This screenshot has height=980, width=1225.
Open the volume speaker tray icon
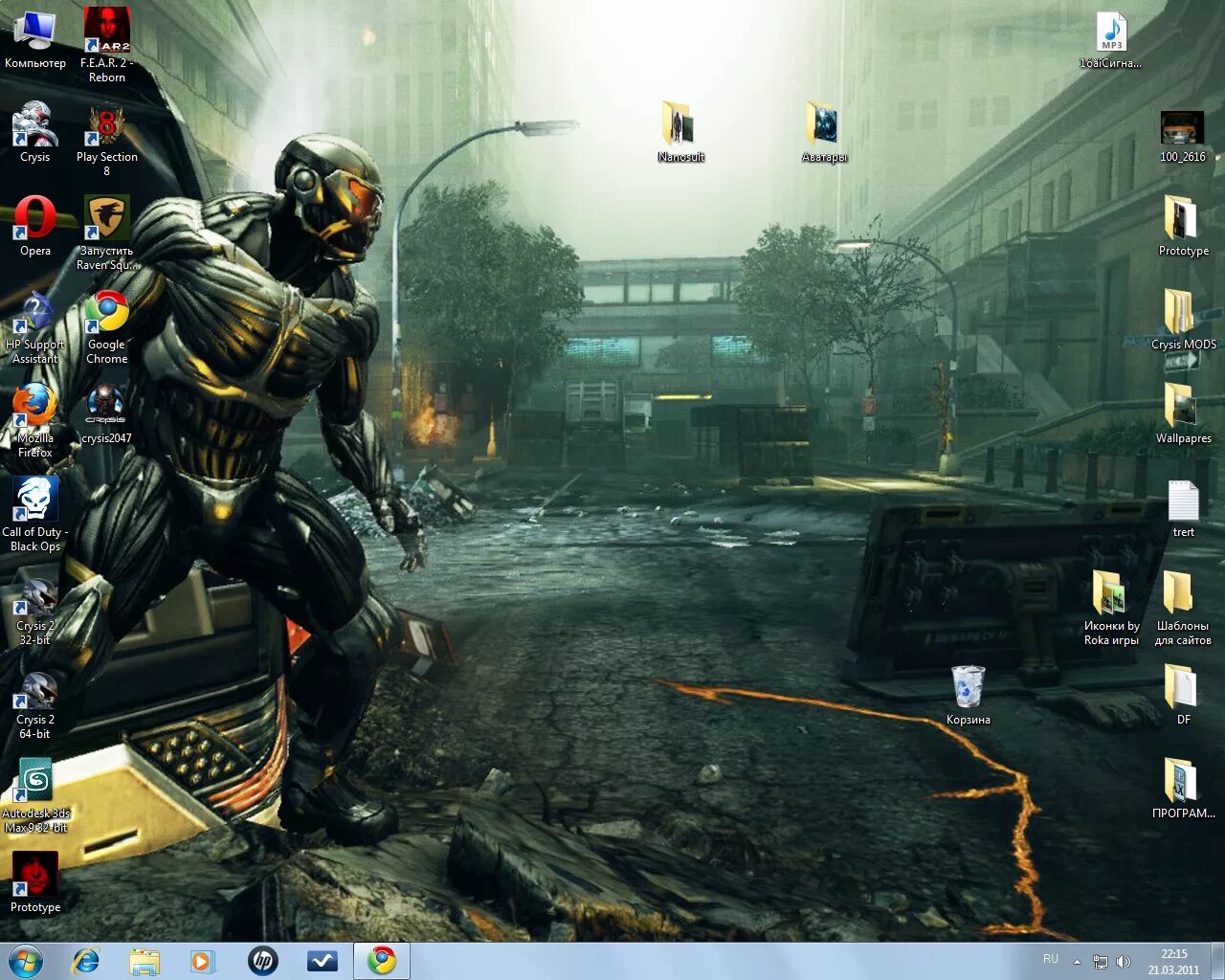(x=1123, y=962)
